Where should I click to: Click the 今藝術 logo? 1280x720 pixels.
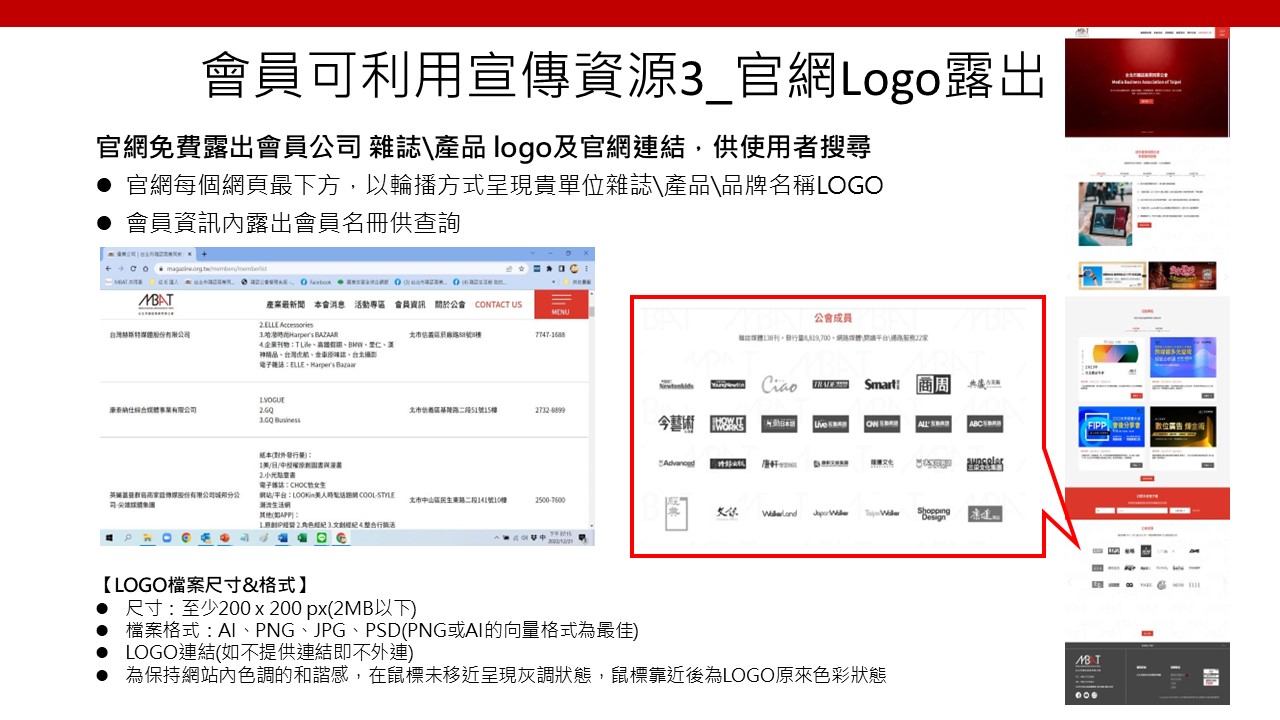[677, 424]
